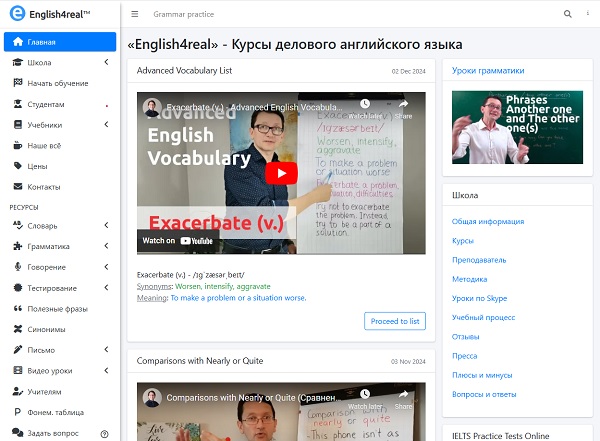The image size is (600, 441).
Task: Click the spell-check icon for Словарь
Action: [18, 225]
